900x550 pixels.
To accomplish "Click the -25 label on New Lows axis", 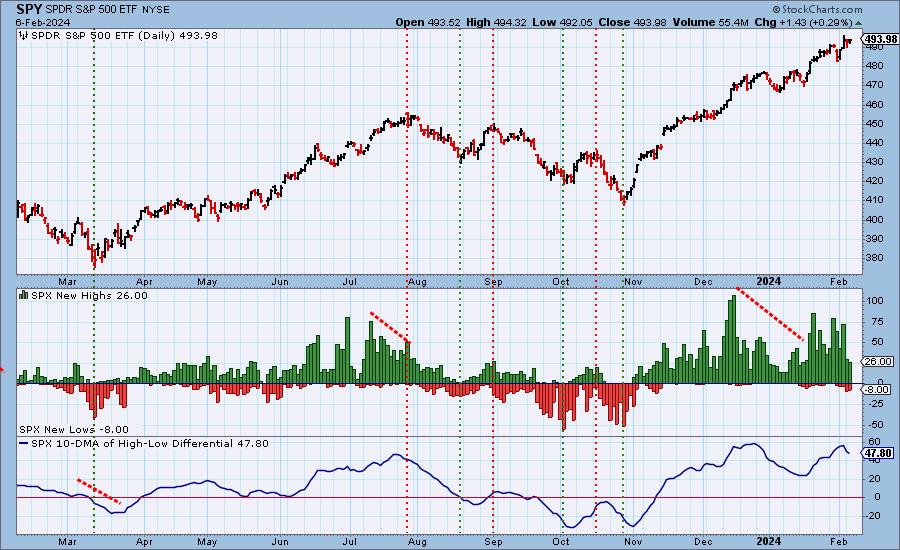I will (x=876, y=404).
